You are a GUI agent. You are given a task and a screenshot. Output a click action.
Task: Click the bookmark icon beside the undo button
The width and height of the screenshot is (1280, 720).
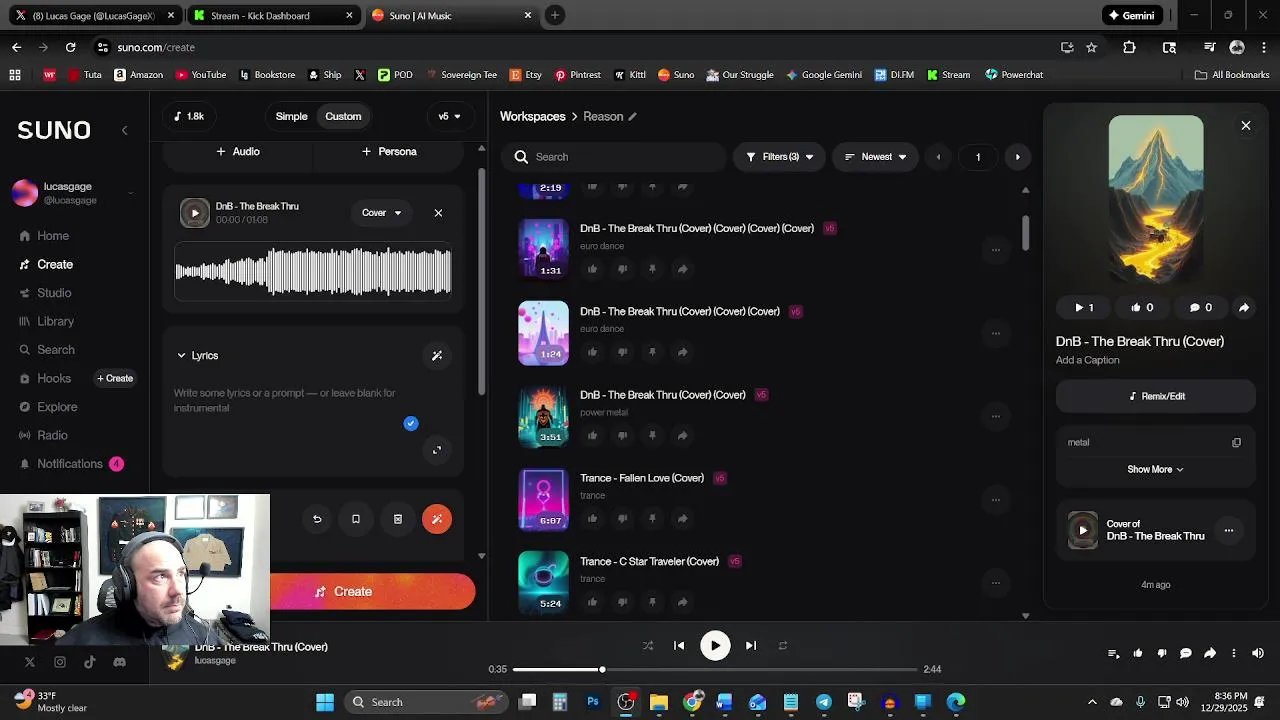[x=356, y=519]
